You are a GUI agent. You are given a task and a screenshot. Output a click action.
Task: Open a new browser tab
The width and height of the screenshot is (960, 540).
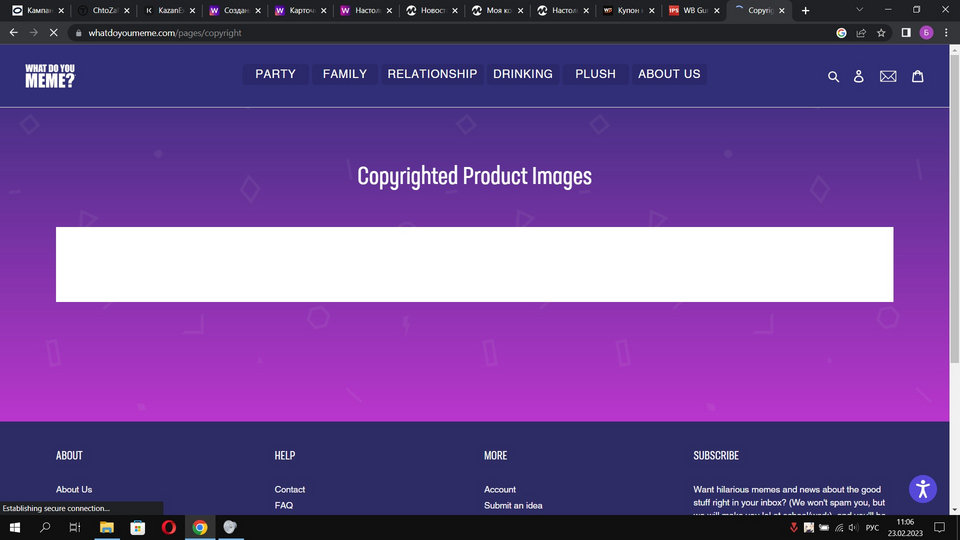pyautogui.click(x=806, y=11)
